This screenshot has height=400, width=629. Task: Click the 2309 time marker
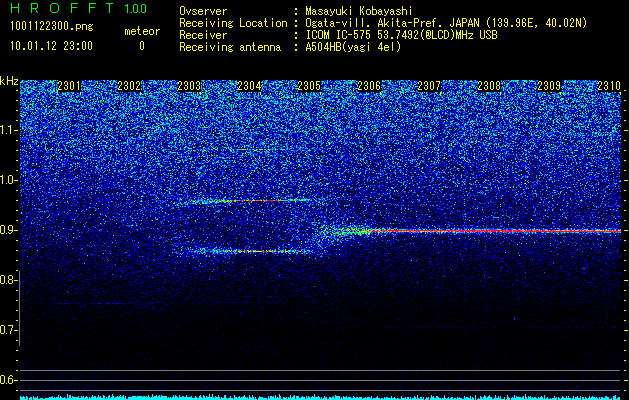tap(549, 86)
